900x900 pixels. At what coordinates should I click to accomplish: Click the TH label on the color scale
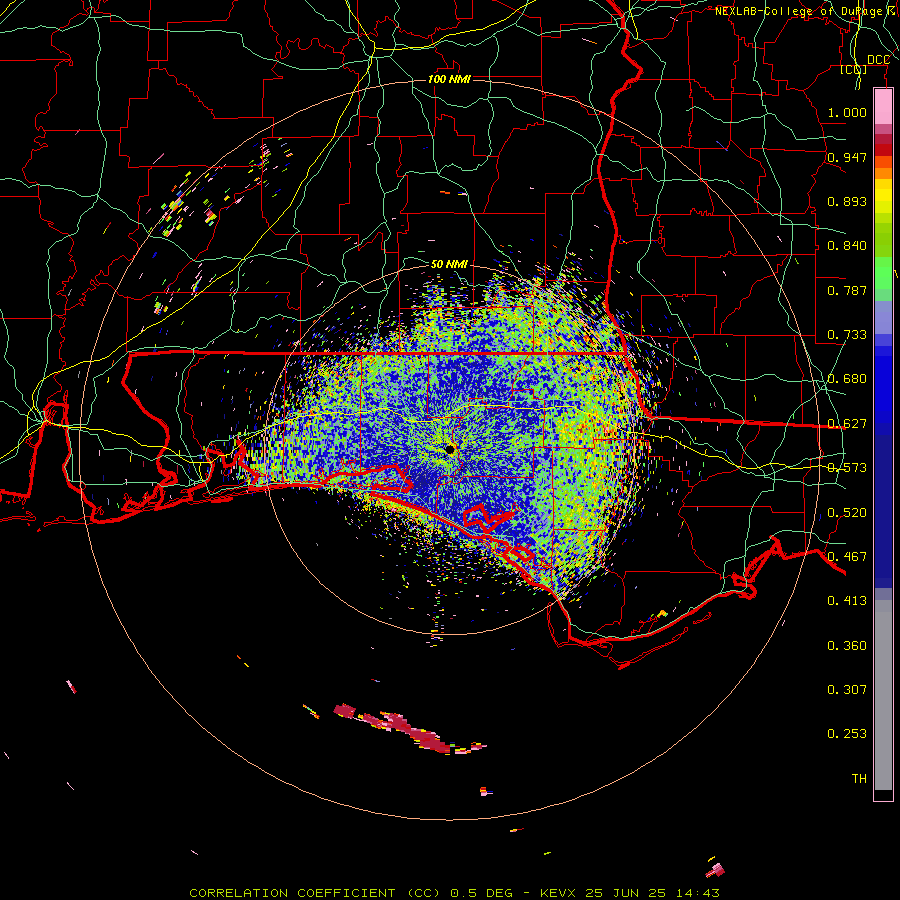click(x=859, y=779)
